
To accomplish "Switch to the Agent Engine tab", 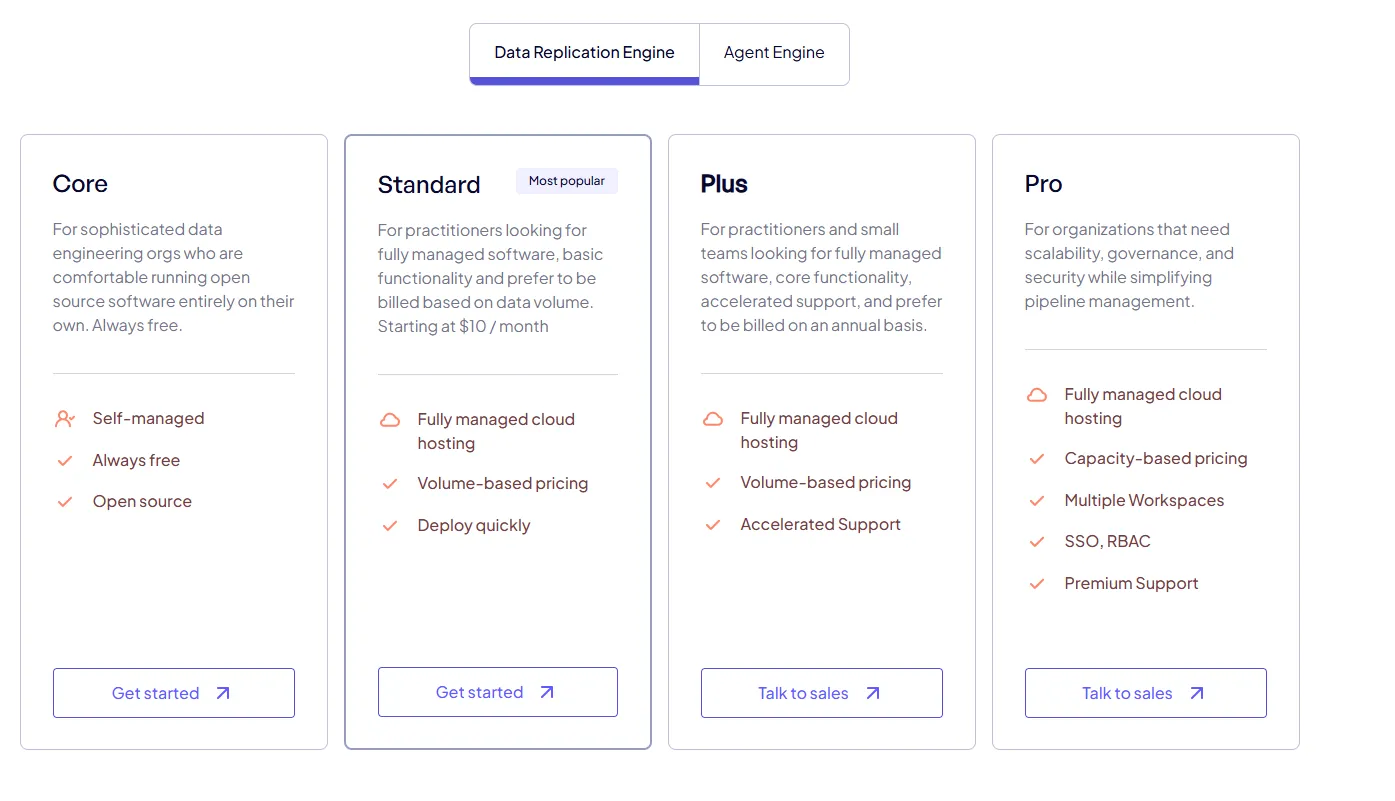I will [x=774, y=53].
